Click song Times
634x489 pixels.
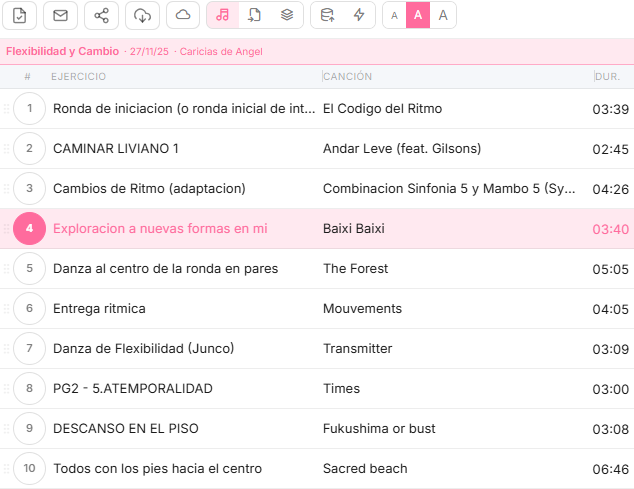(341, 389)
